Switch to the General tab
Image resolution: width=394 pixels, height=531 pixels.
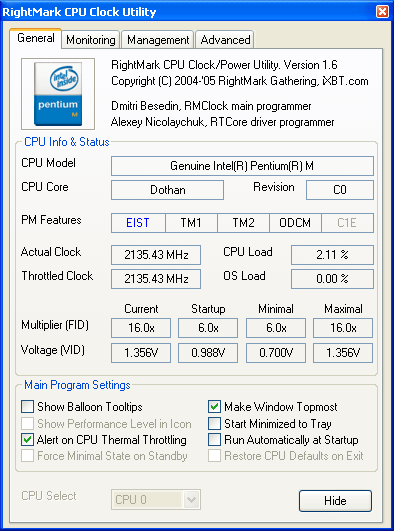click(x=36, y=38)
